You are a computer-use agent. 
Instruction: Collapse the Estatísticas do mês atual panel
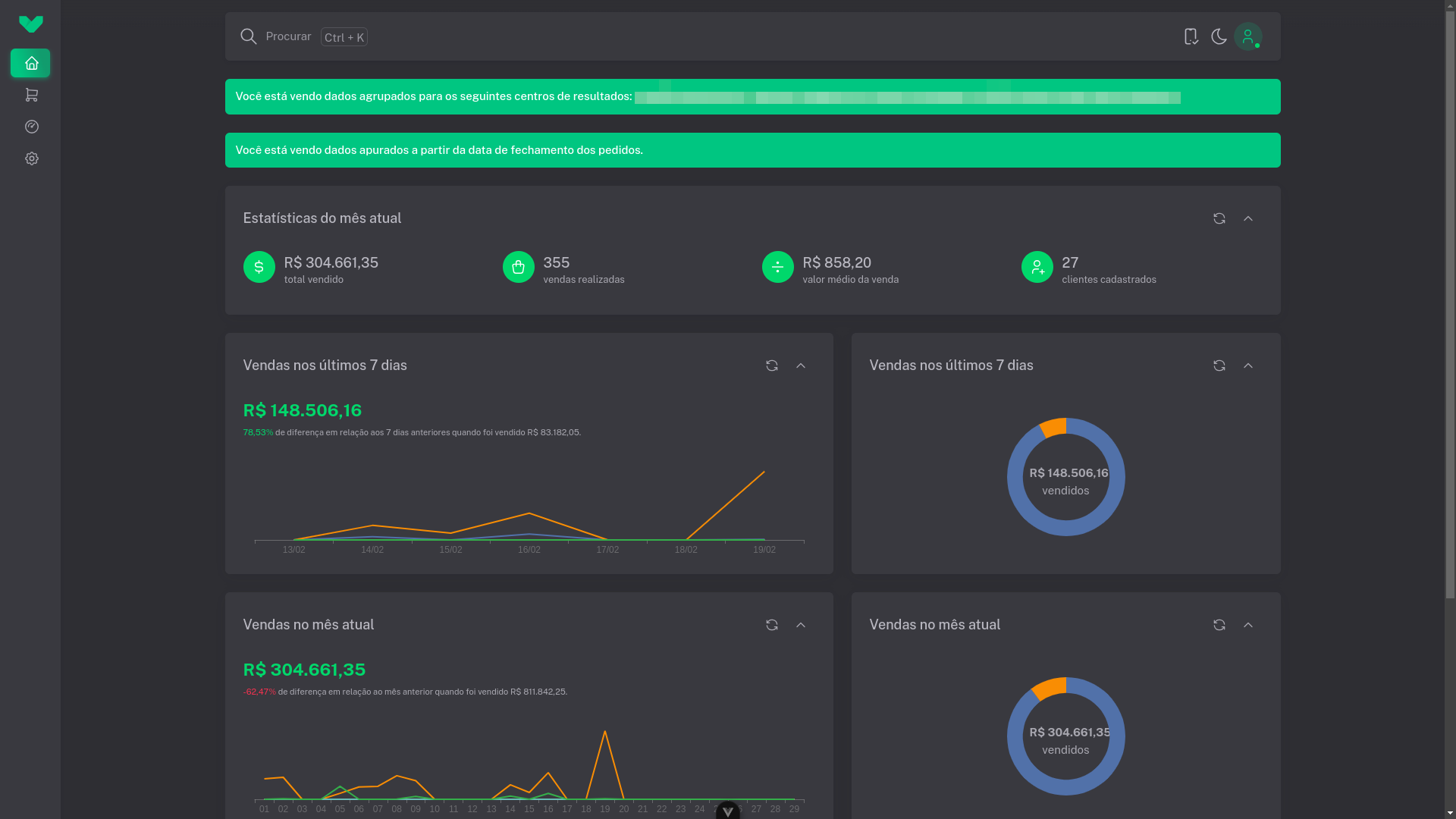click(x=1247, y=218)
